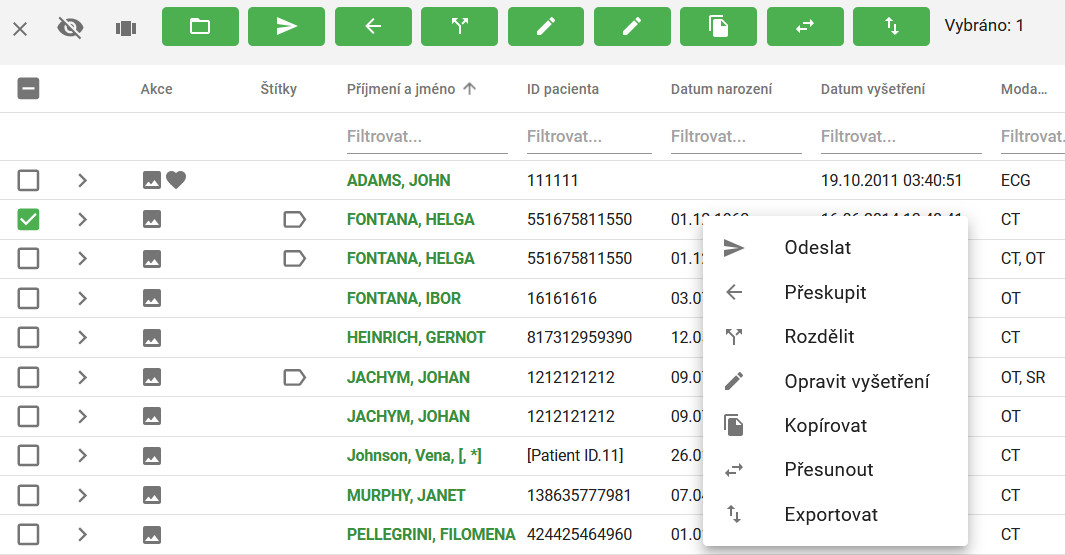Expand the CT, OT FONTANA, HELGA row chevron
Image resolution: width=1065 pixels, height=555 pixels.
[82, 259]
